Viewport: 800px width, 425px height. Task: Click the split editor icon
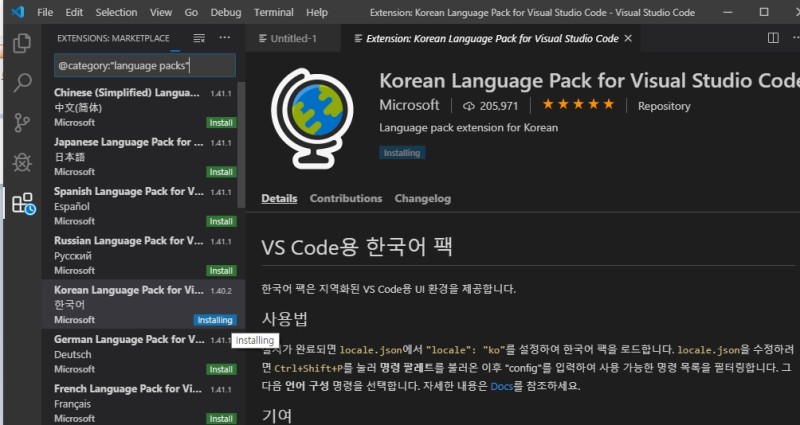click(773, 38)
